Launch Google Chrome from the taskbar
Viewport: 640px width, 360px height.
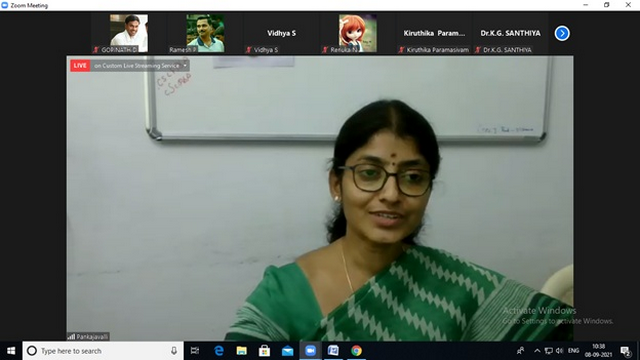pyautogui.click(x=356, y=351)
